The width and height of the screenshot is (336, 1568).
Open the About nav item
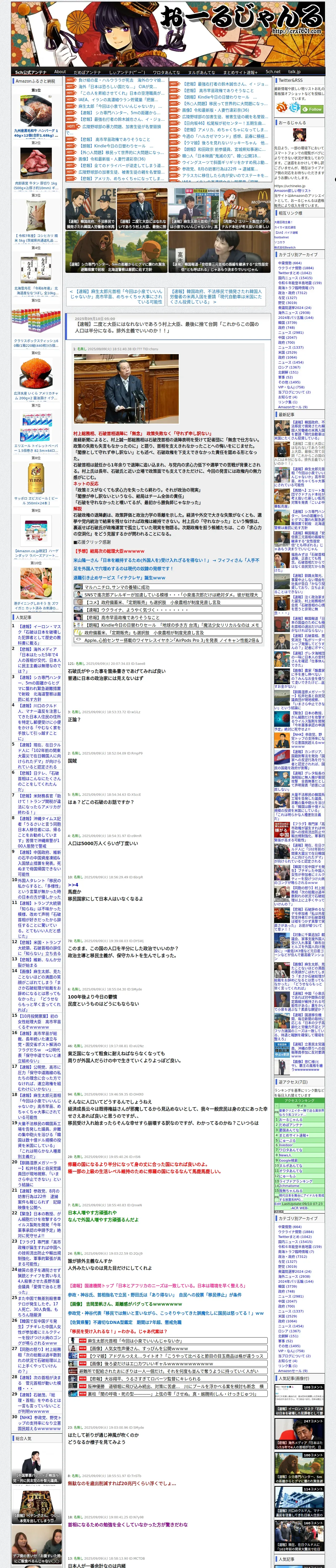[60, 72]
